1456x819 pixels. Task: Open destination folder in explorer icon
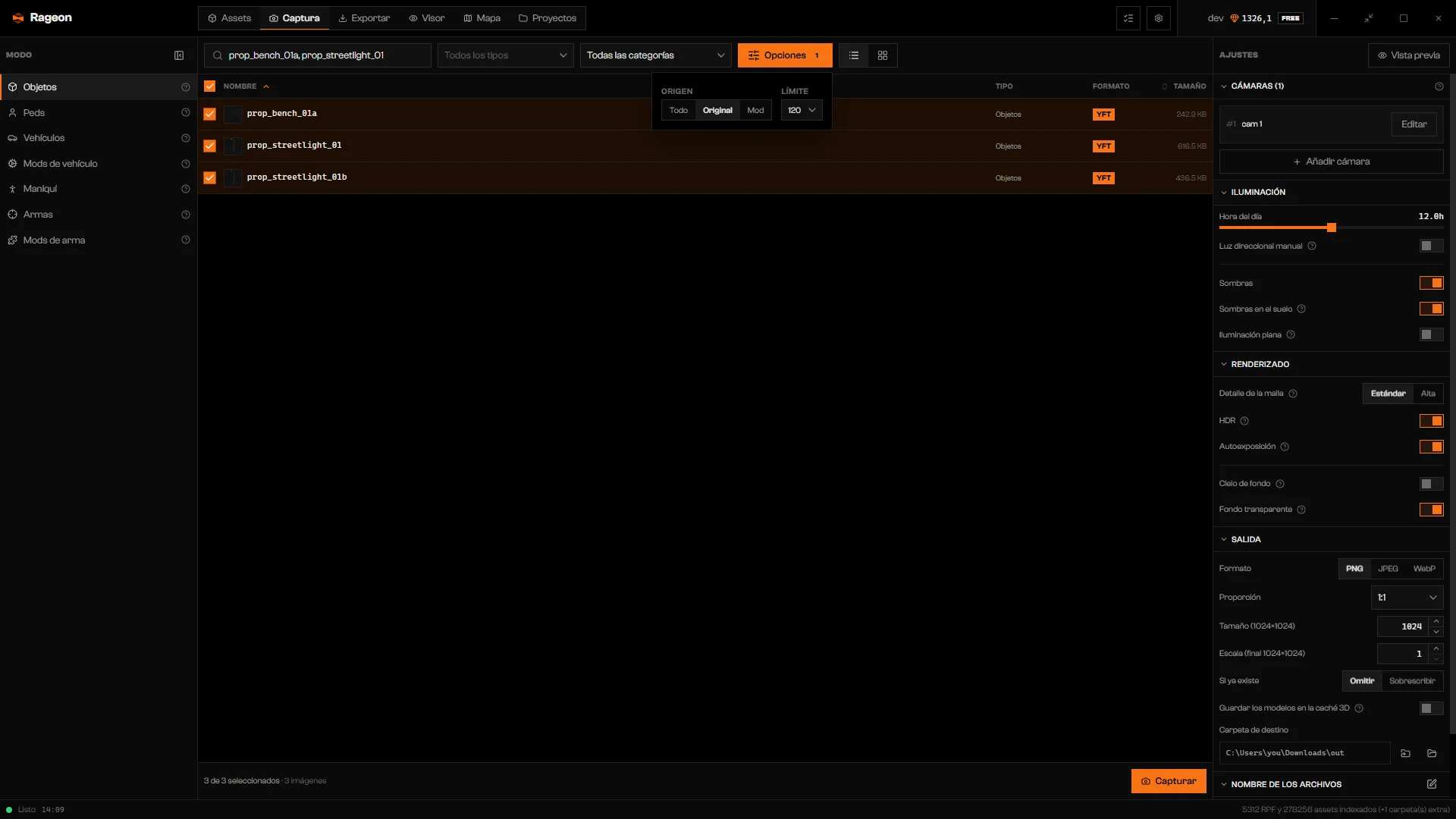point(1432,753)
